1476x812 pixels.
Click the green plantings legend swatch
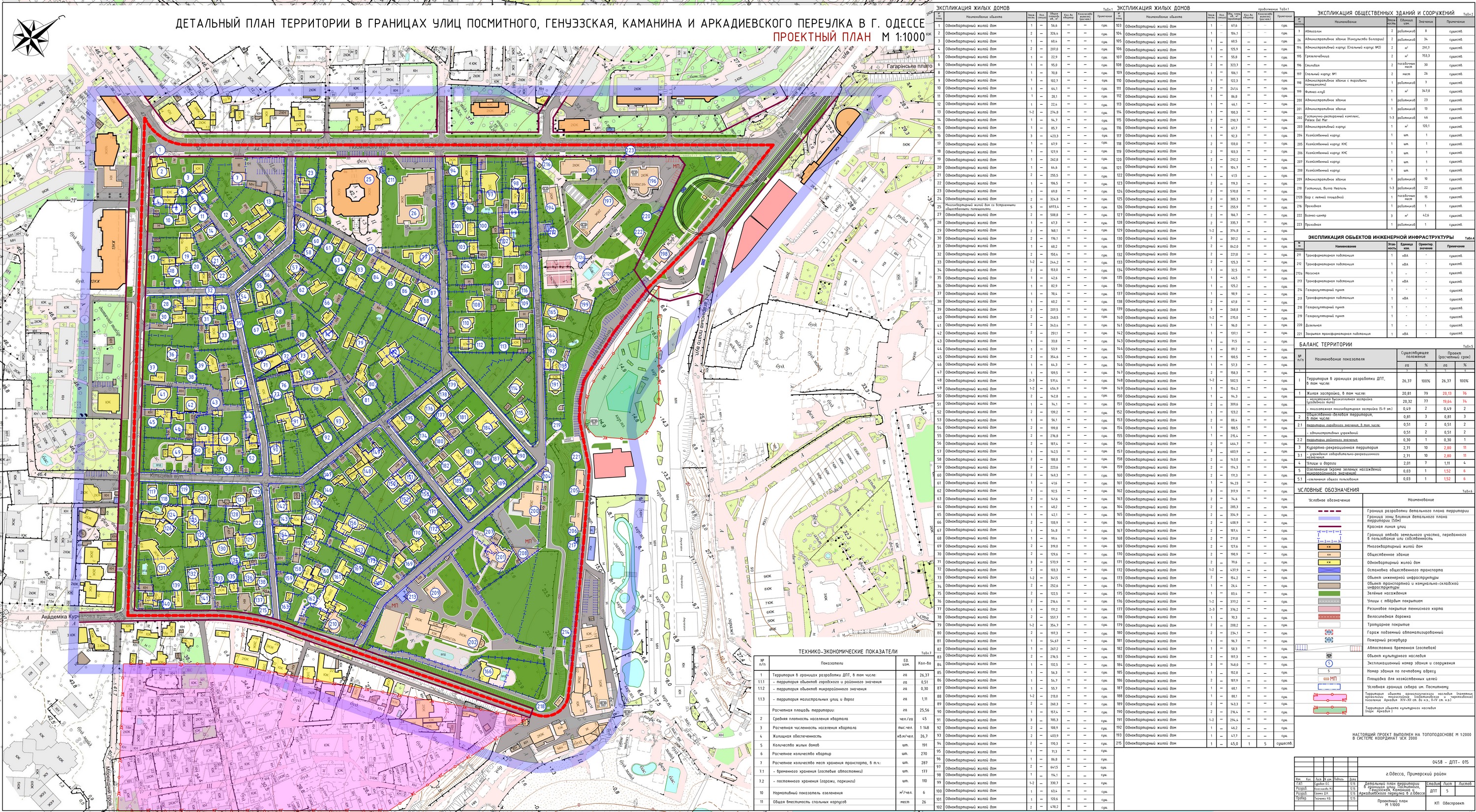point(1329,593)
